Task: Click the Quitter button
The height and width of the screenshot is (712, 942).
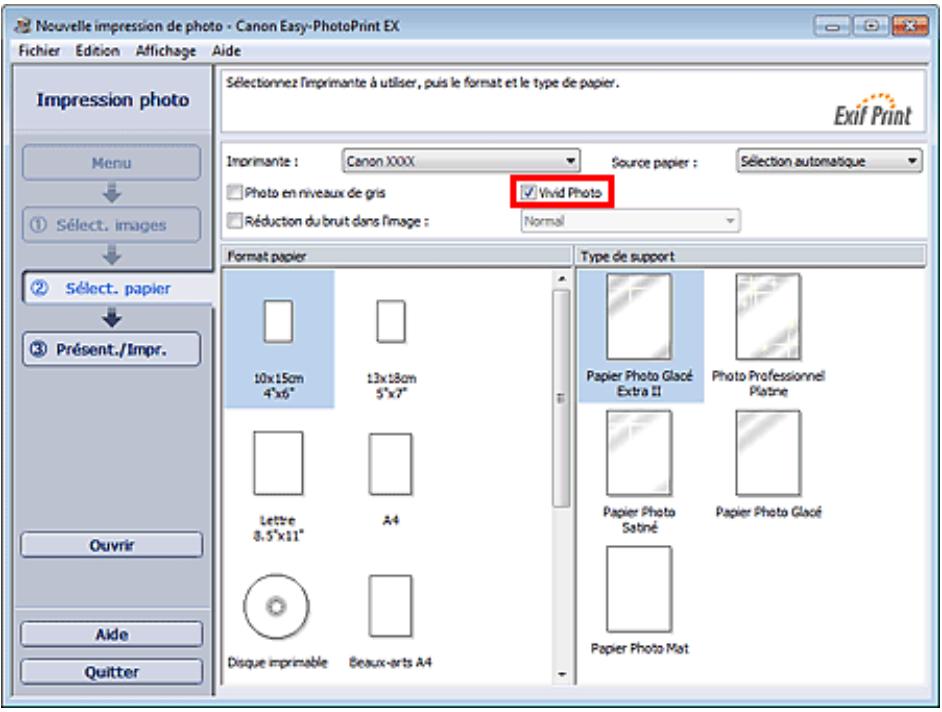Action: 112,672
